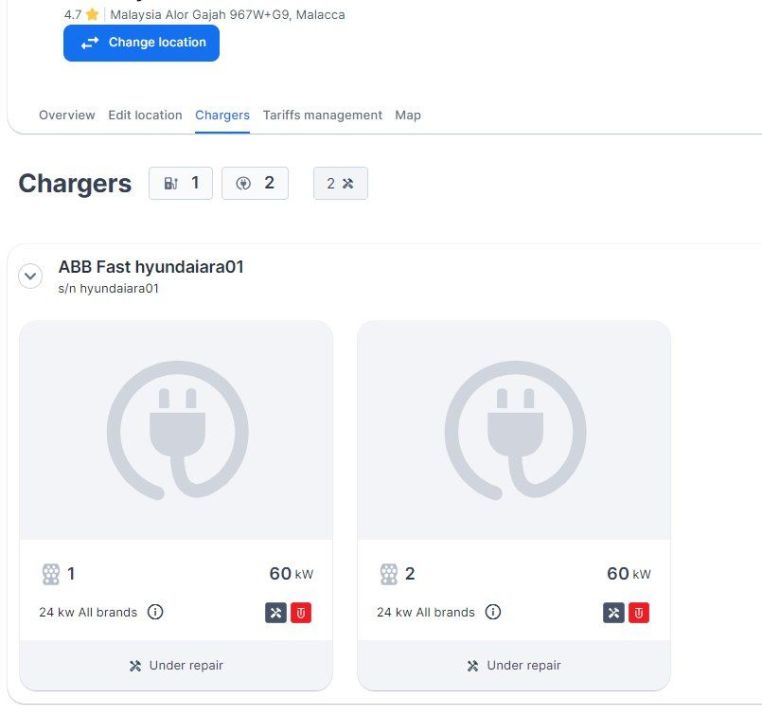Go to the Map tab
The image size is (762, 715).
pos(408,115)
